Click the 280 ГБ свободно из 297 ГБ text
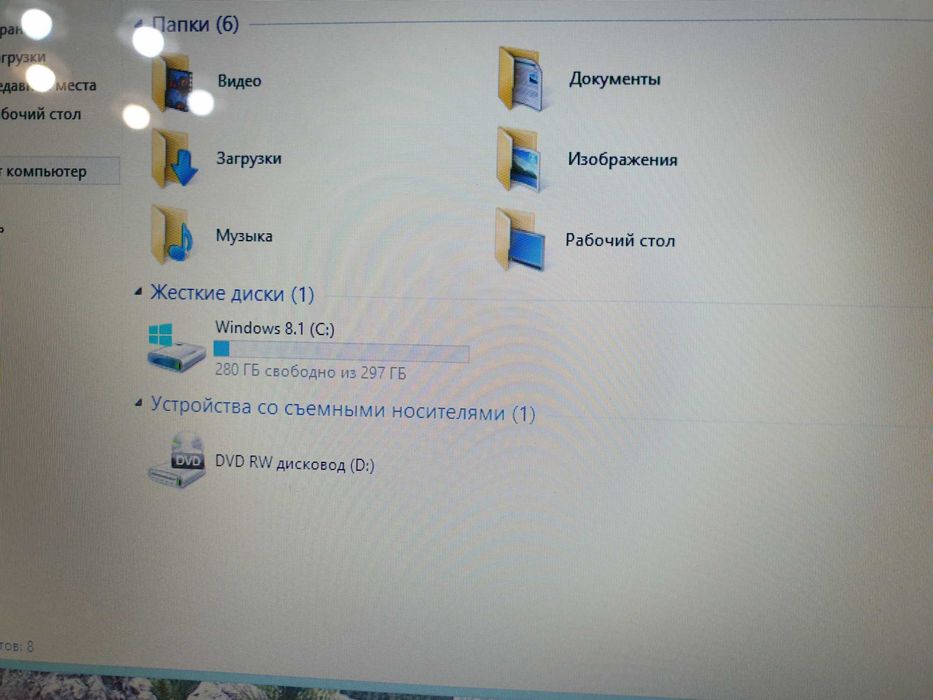The height and width of the screenshot is (700, 933). click(311, 372)
